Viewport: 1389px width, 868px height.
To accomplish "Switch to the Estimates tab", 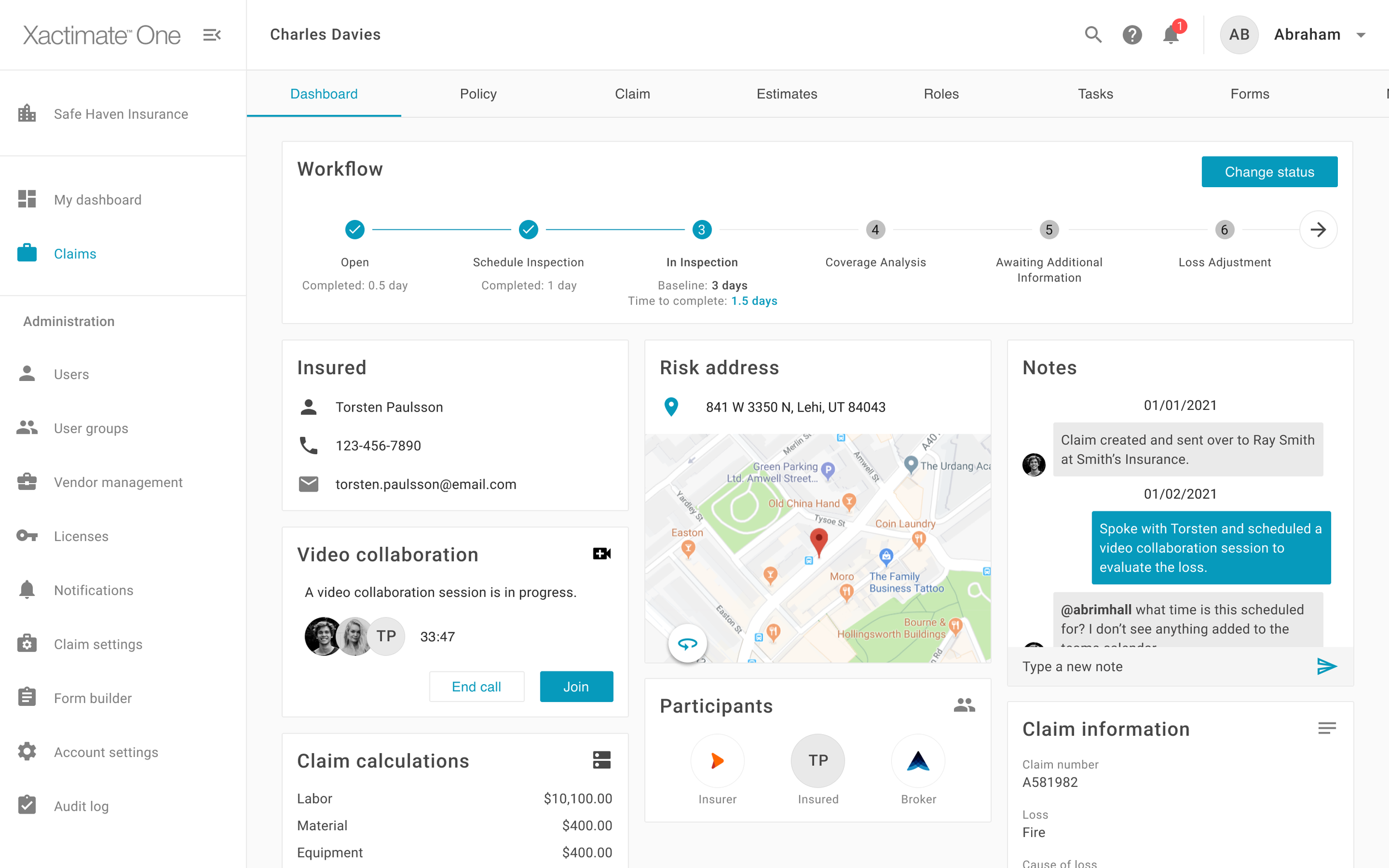I will pos(787,93).
